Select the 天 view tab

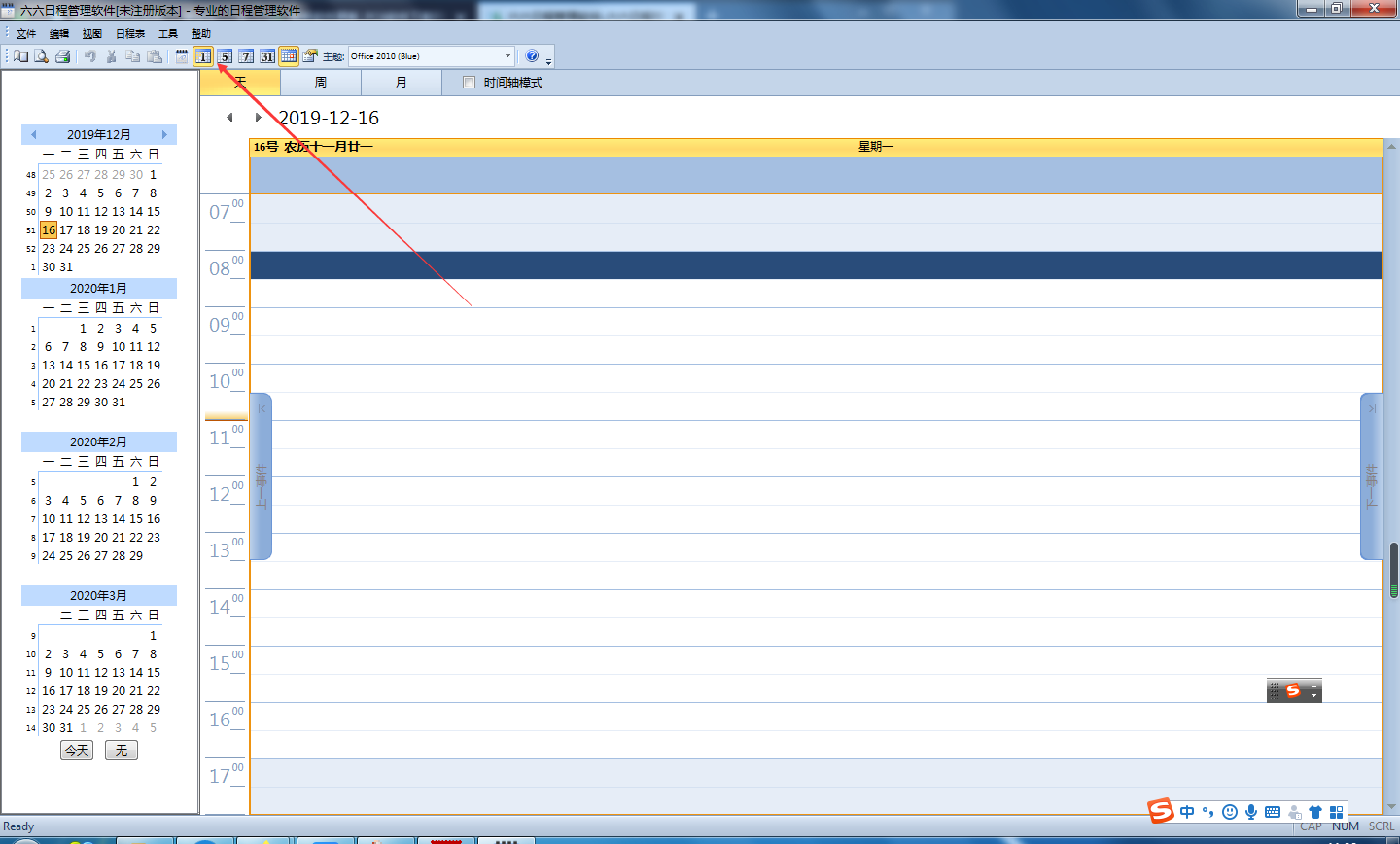coord(240,83)
